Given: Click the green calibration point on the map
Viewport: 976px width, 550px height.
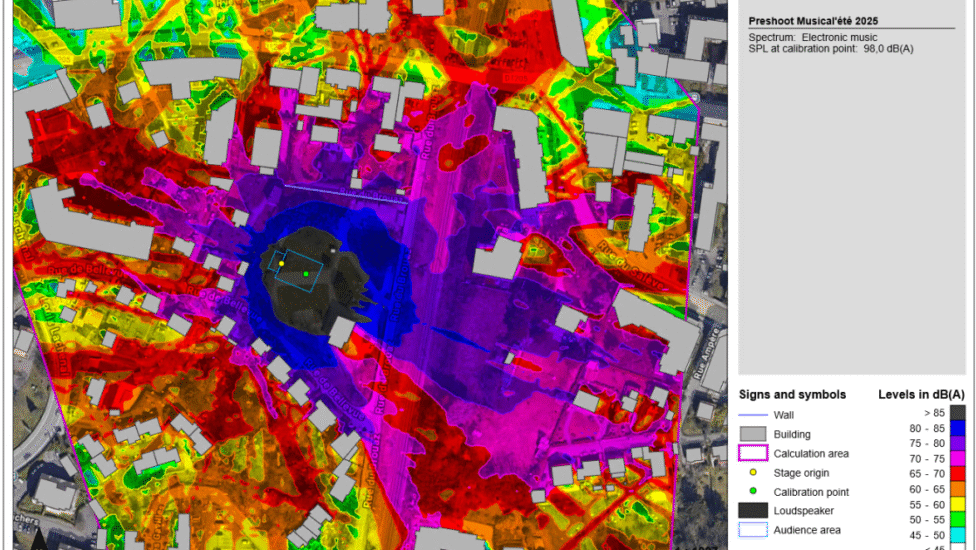Looking at the screenshot, I should coord(306,273).
